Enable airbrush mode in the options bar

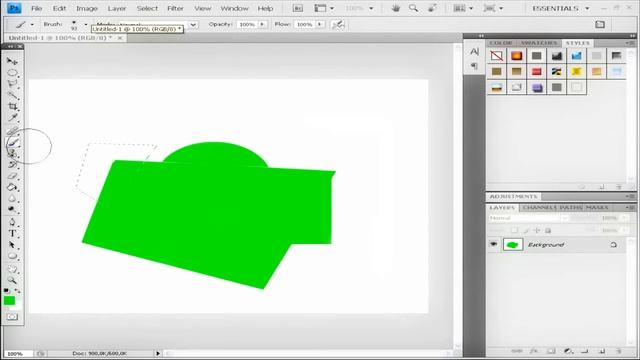click(338, 24)
